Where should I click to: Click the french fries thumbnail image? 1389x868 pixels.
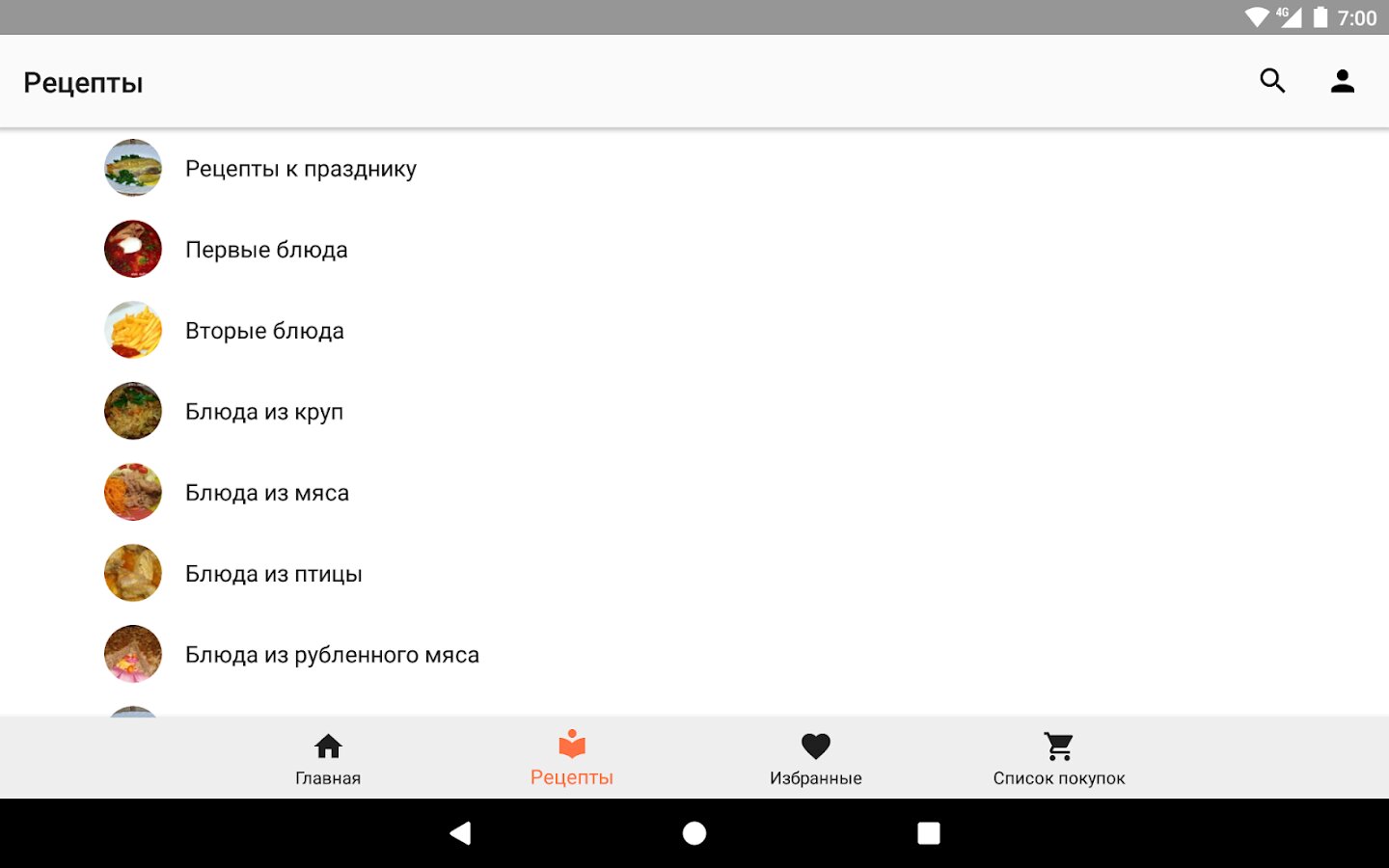(x=133, y=330)
